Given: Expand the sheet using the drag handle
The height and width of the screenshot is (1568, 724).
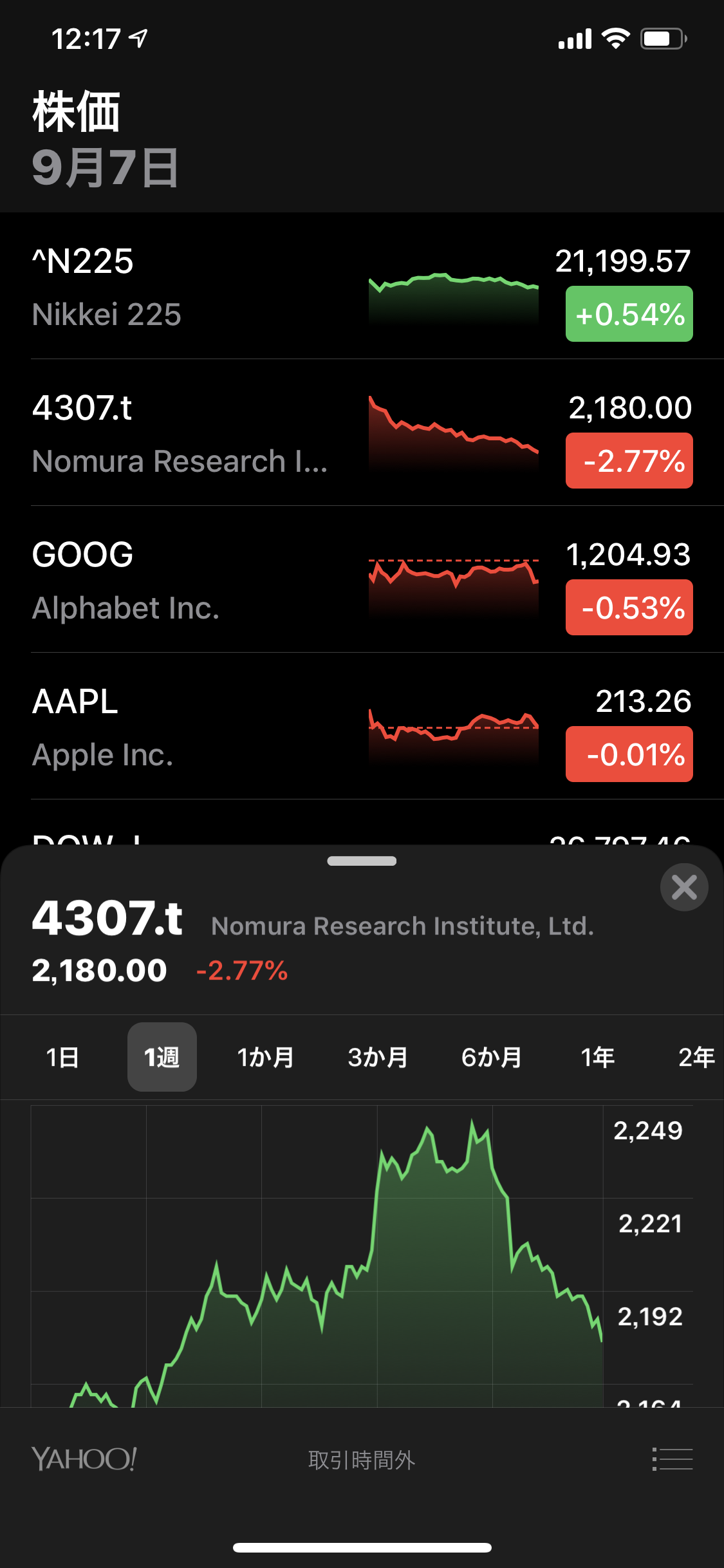Looking at the screenshot, I should [x=362, y=861].
